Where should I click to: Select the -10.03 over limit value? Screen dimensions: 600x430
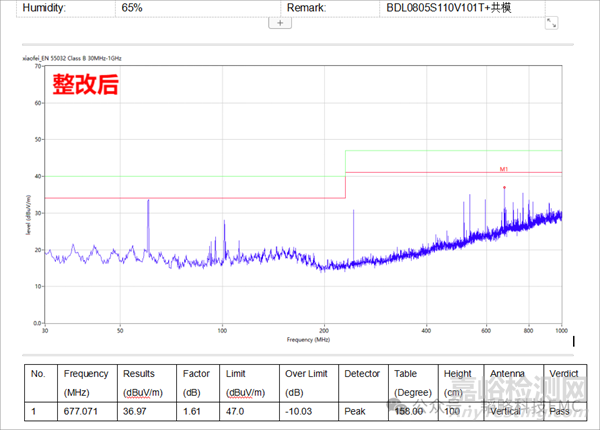tap(301, 410)
